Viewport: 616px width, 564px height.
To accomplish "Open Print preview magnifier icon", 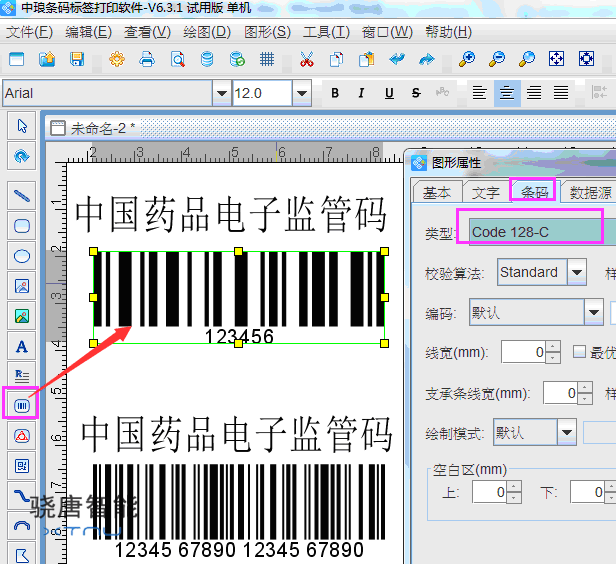I will 178,59.
